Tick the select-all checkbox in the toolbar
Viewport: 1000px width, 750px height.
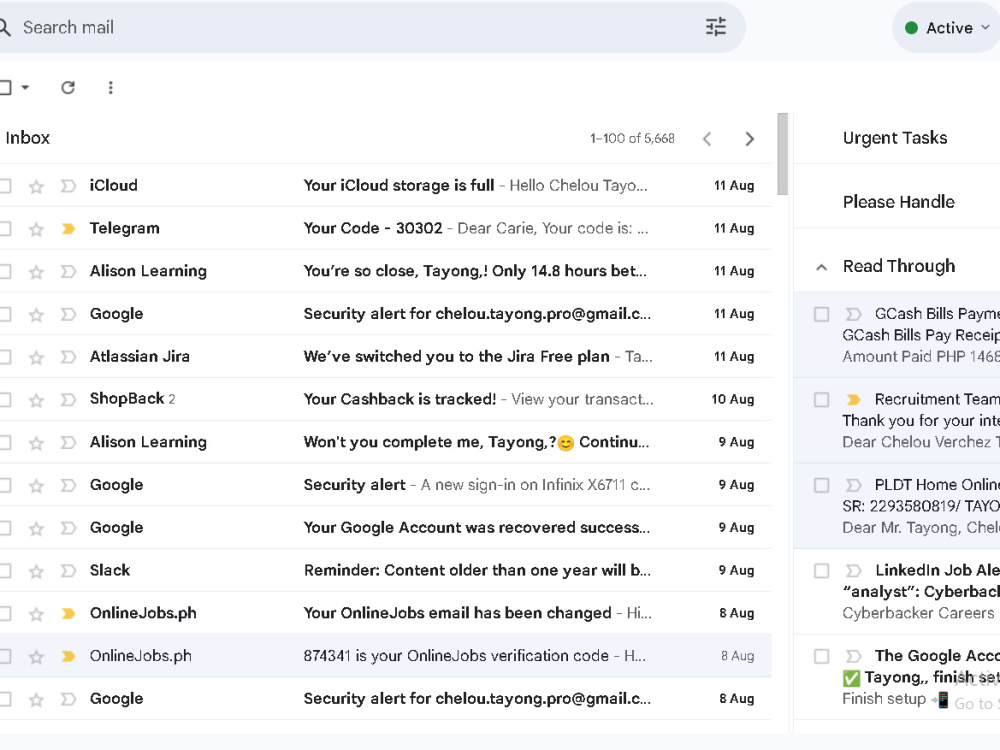5,87
